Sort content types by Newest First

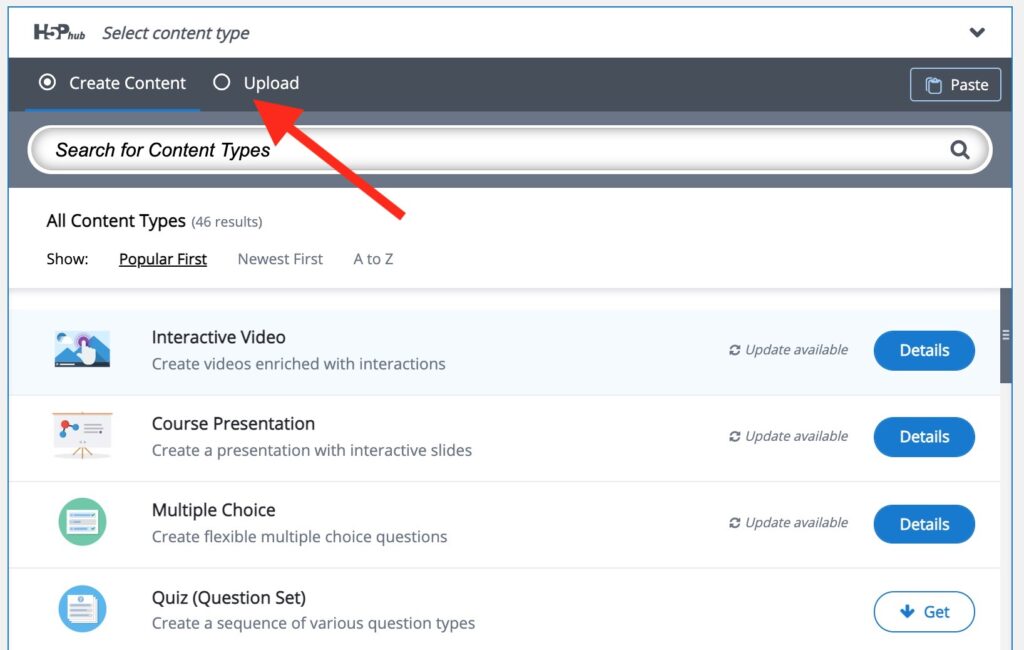[280, 259]
